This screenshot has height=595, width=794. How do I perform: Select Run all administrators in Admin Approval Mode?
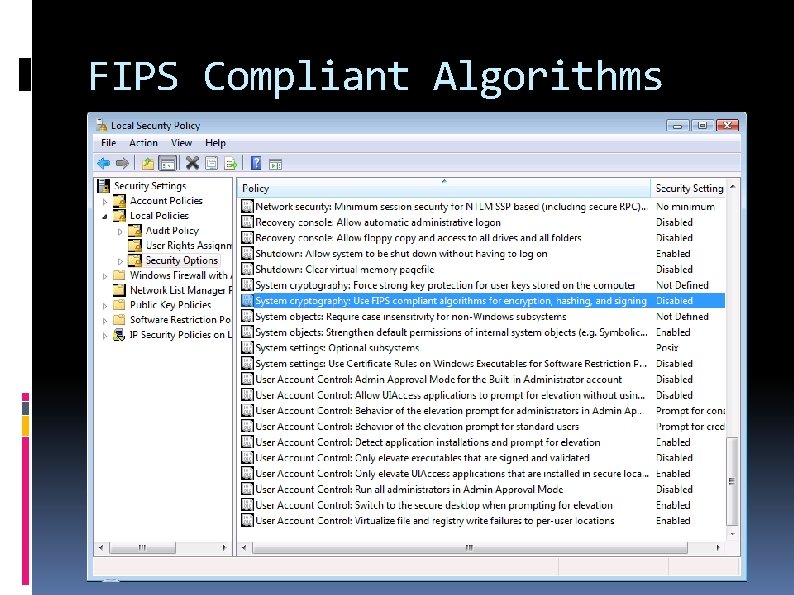483,489
